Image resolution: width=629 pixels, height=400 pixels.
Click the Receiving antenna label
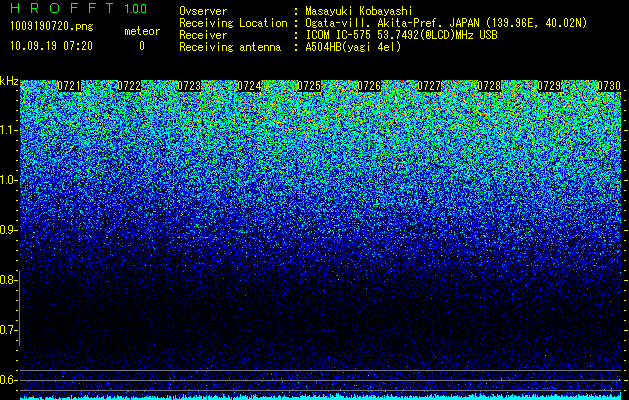(230, 47)
